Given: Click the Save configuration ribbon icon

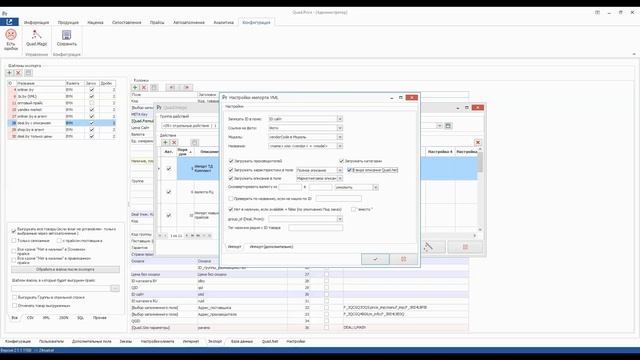Looking at the screenshot, I should pos(67,38).
